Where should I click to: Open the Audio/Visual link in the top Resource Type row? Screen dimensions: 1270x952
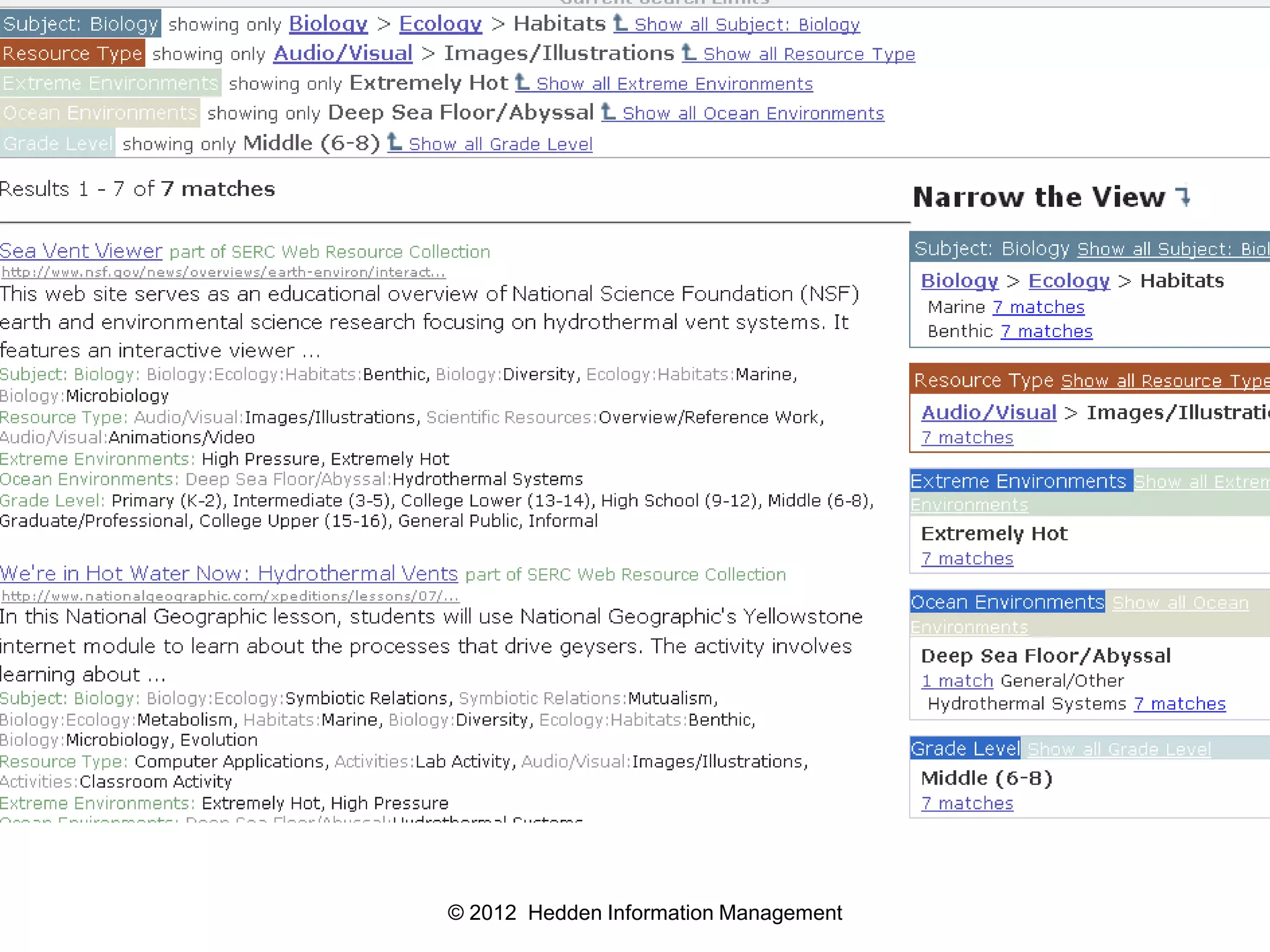coord(343,53)
